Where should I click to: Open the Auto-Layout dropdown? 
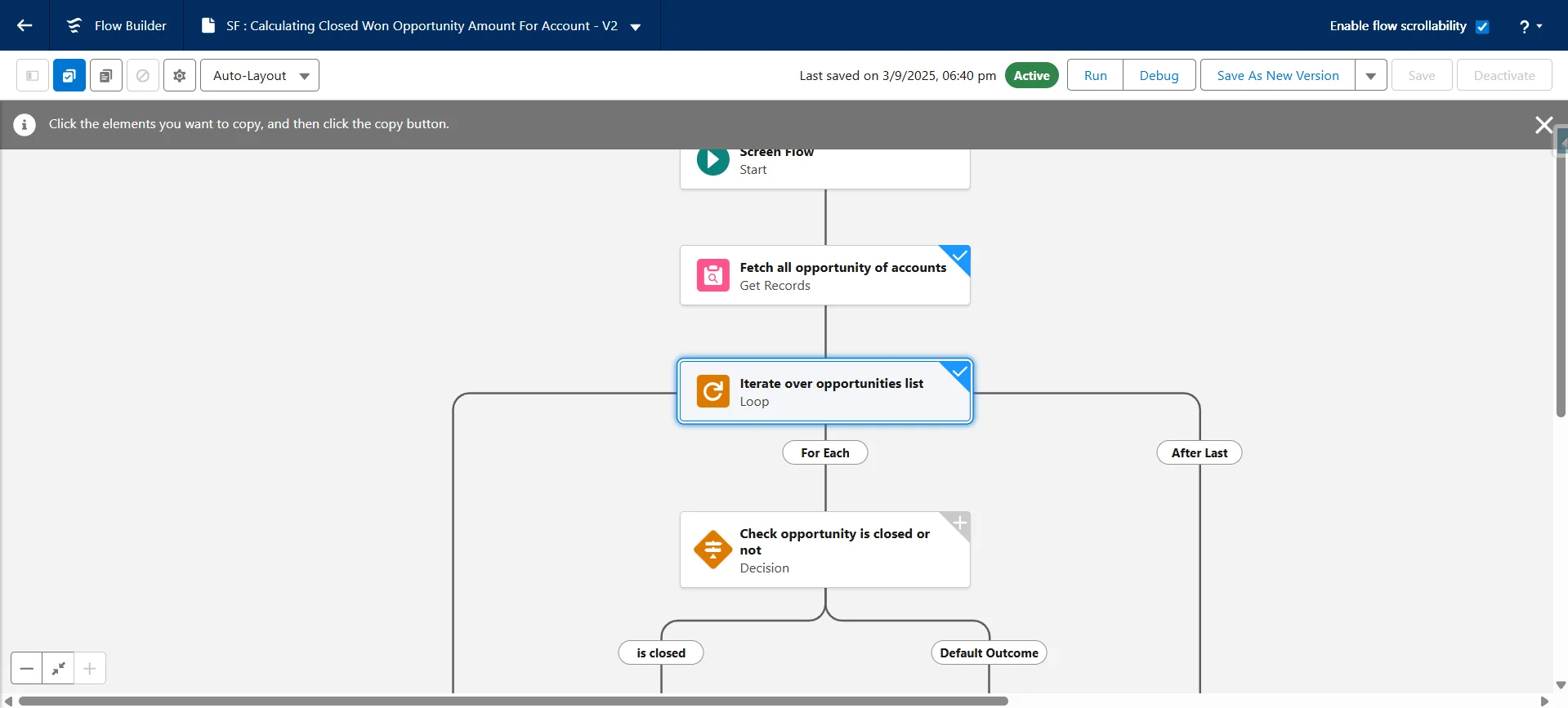coord(260,75)
